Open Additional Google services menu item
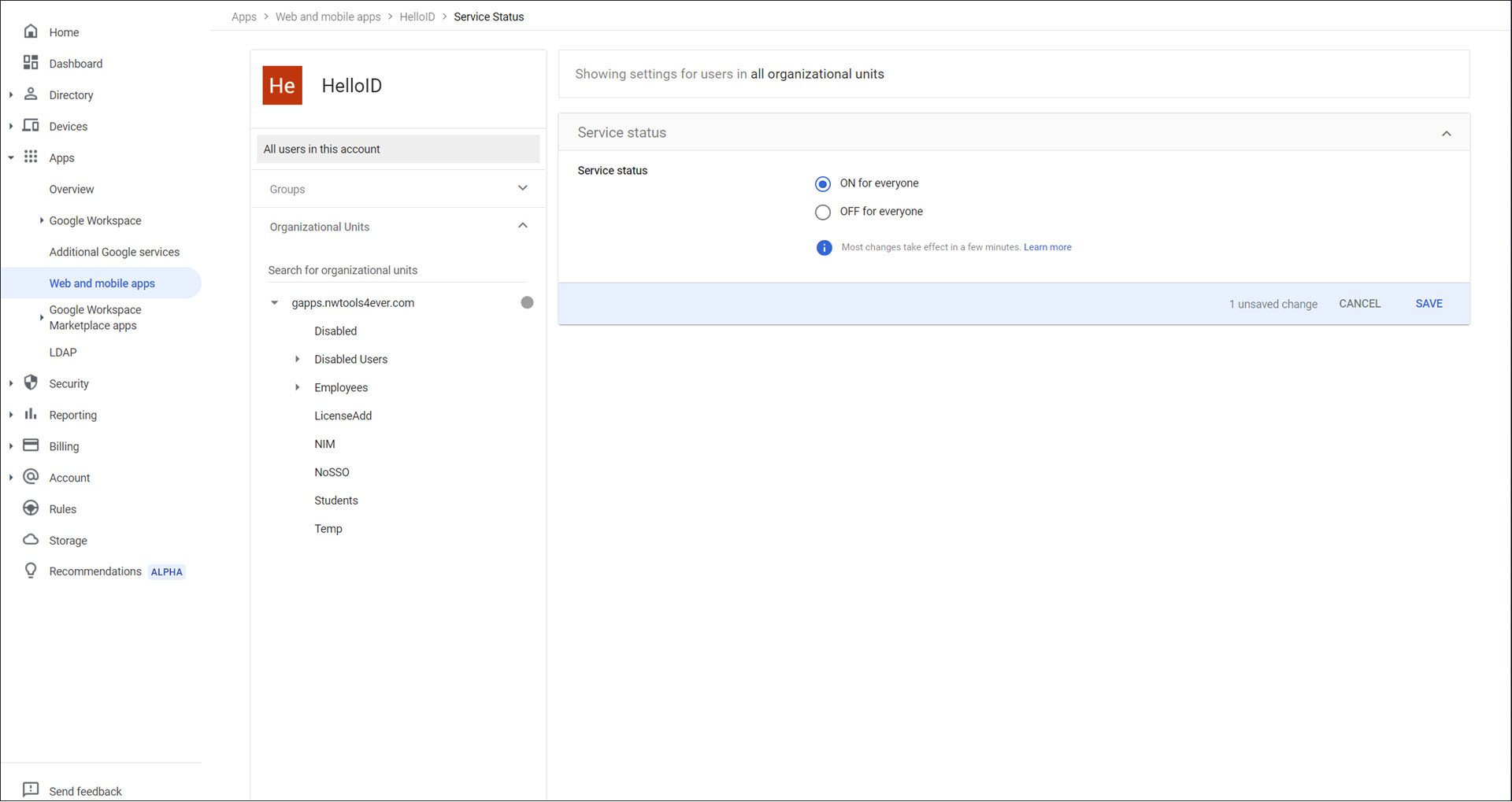Image resolution: width=1512 pixels, height=802 pixels. point(114,253)
